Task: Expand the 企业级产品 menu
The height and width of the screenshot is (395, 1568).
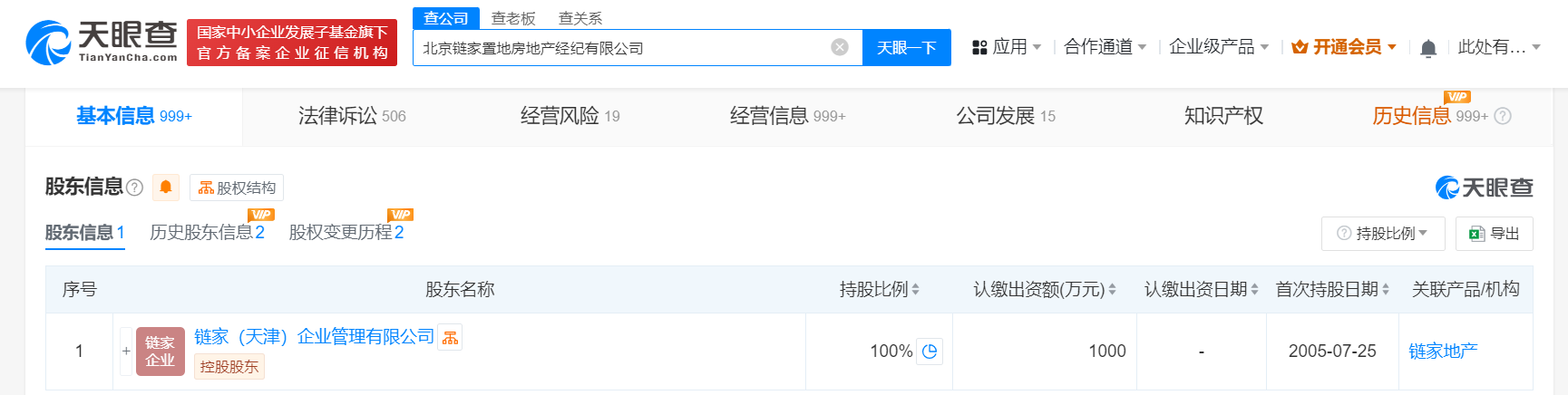Action: [1218, 47]
